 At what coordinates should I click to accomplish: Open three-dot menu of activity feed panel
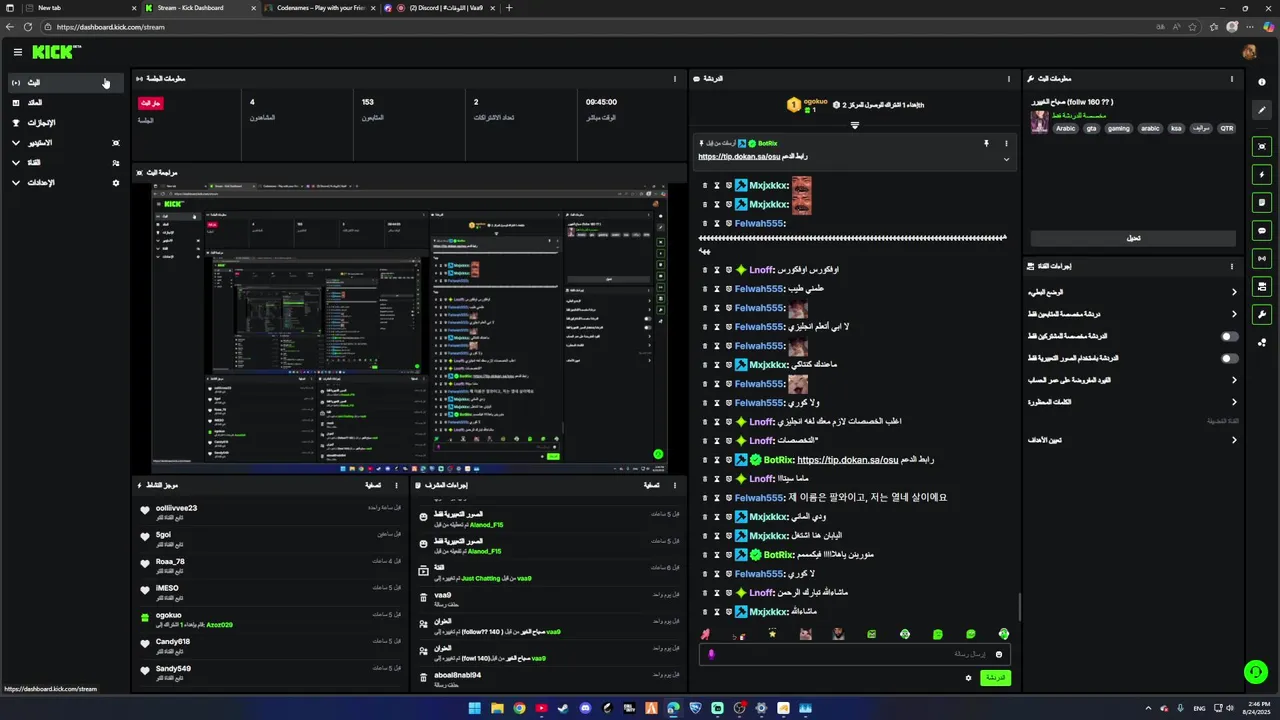pos(398,485)
